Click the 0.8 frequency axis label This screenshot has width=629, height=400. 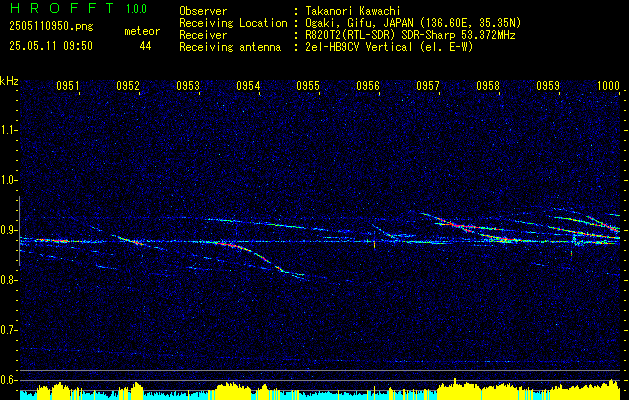coord(8,280)
